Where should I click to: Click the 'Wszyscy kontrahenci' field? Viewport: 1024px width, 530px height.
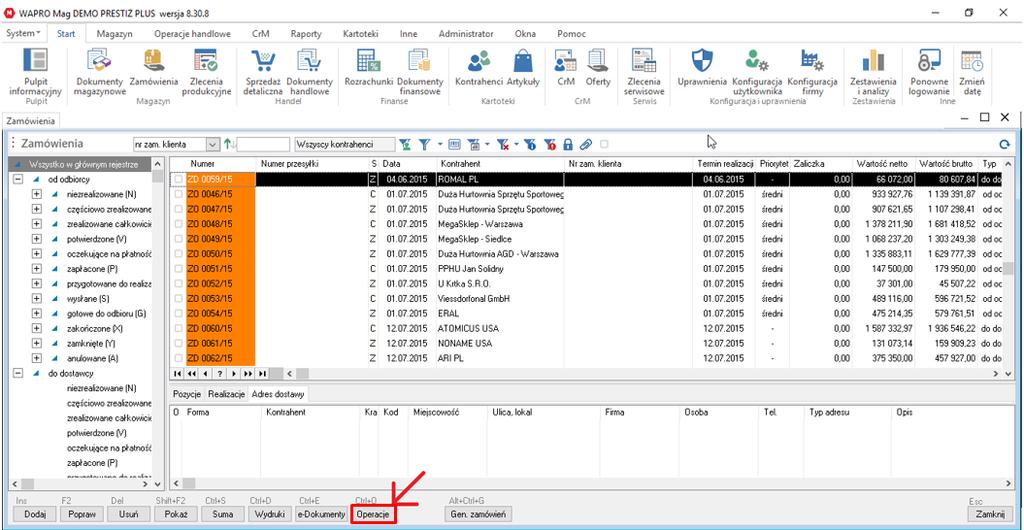[x=344, y=144]
